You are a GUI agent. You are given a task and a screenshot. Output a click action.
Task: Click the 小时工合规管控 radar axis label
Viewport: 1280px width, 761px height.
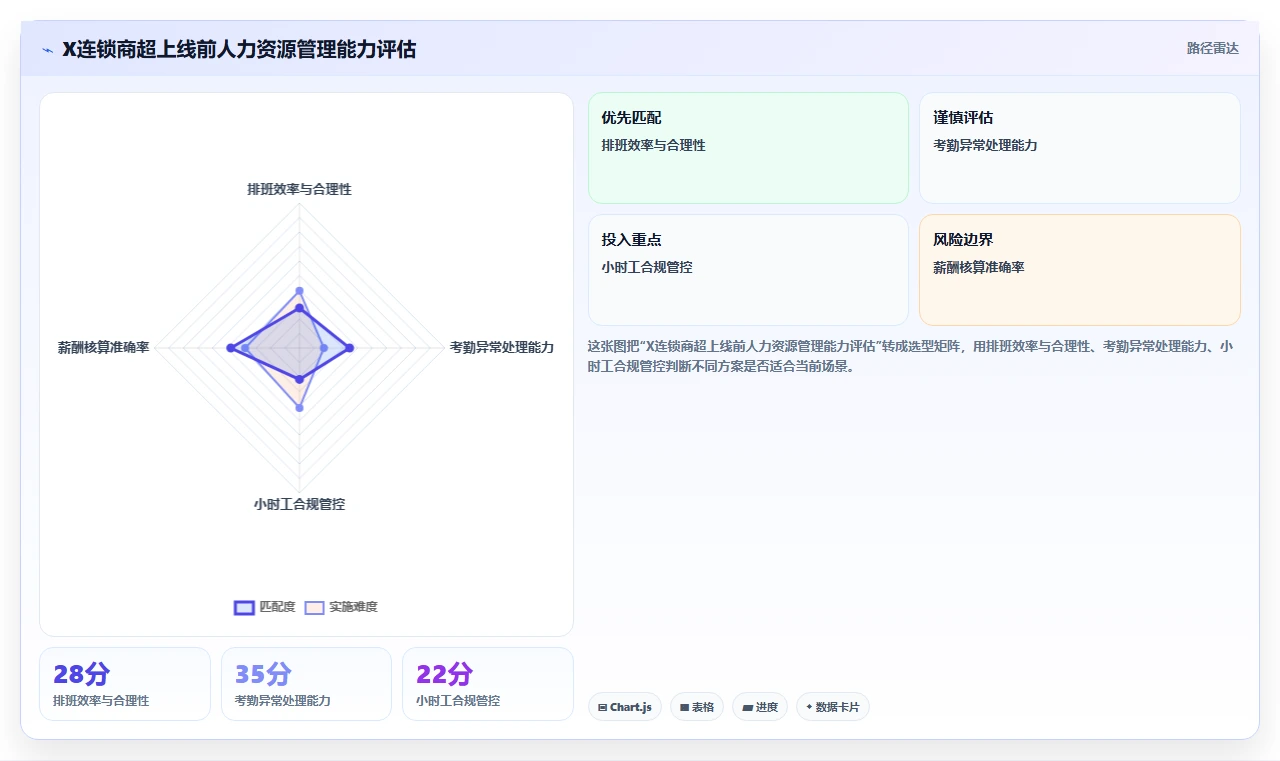point(299,504)
